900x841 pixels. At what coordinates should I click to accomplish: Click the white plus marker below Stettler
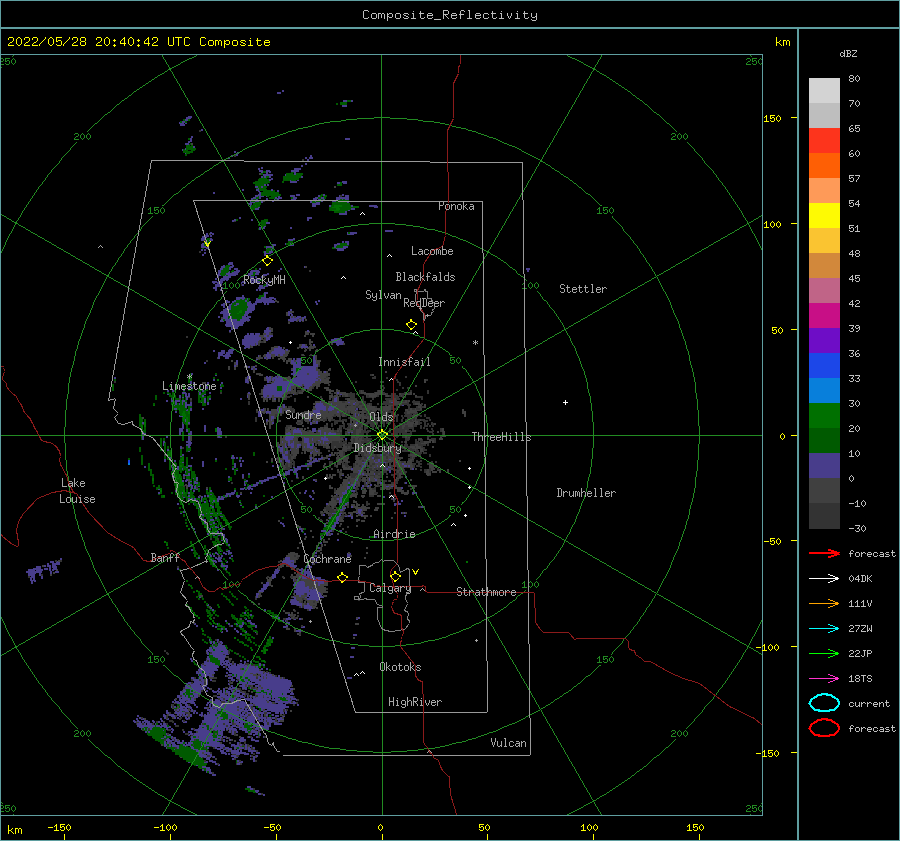click(x=565, y=402)
